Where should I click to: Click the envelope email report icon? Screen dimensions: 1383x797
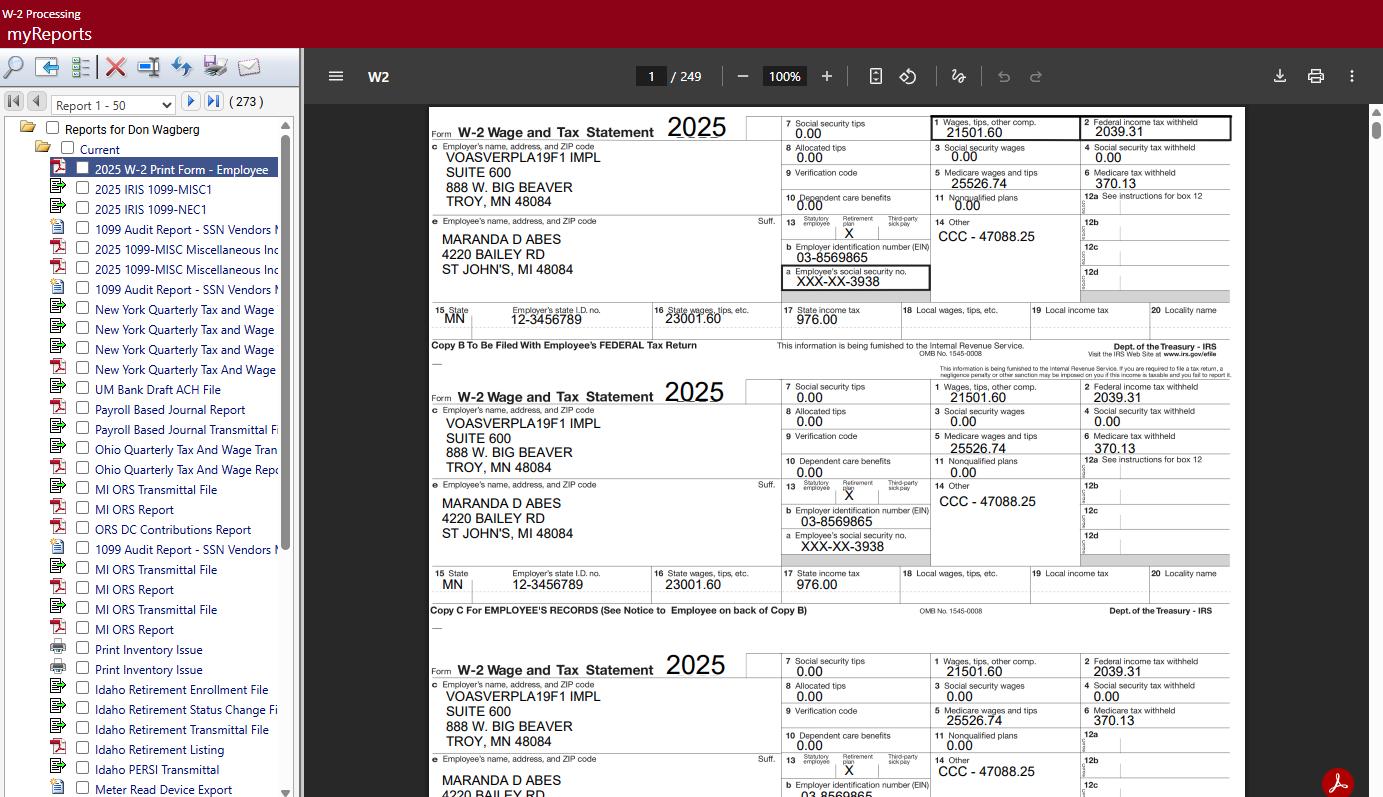point(248,67)
